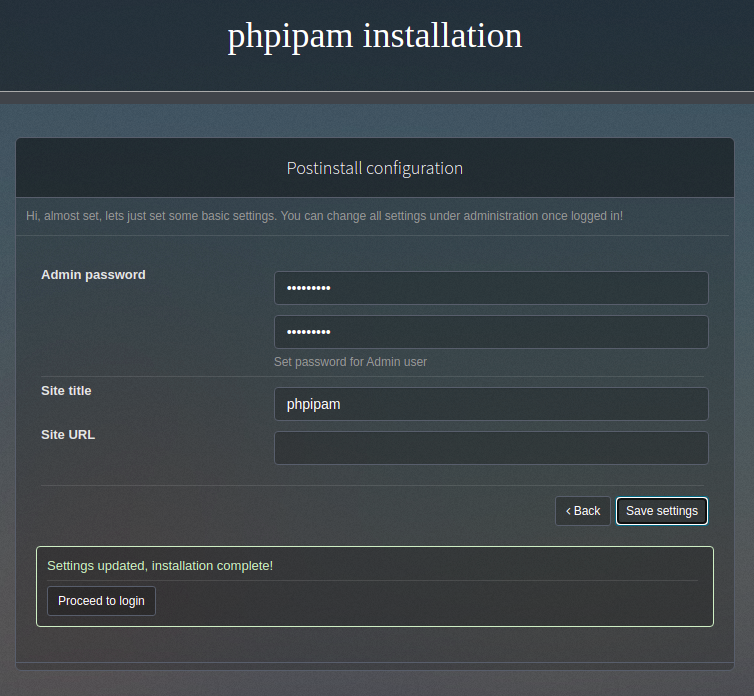This screenshot has height=696, width=754.
Task: Click the word installation in page header
Action: [x=442, y=36]
